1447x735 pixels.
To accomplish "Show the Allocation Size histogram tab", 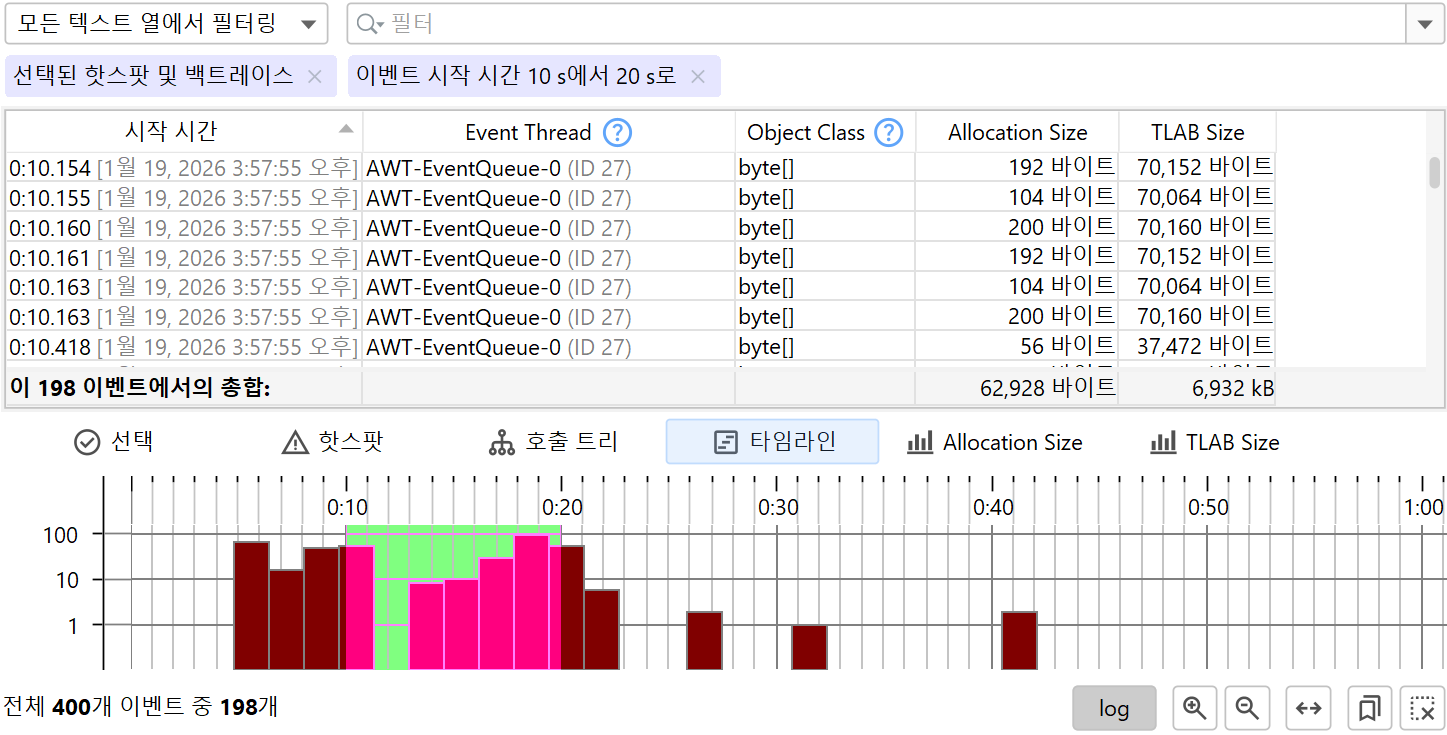I will click(x=995, y=442).
